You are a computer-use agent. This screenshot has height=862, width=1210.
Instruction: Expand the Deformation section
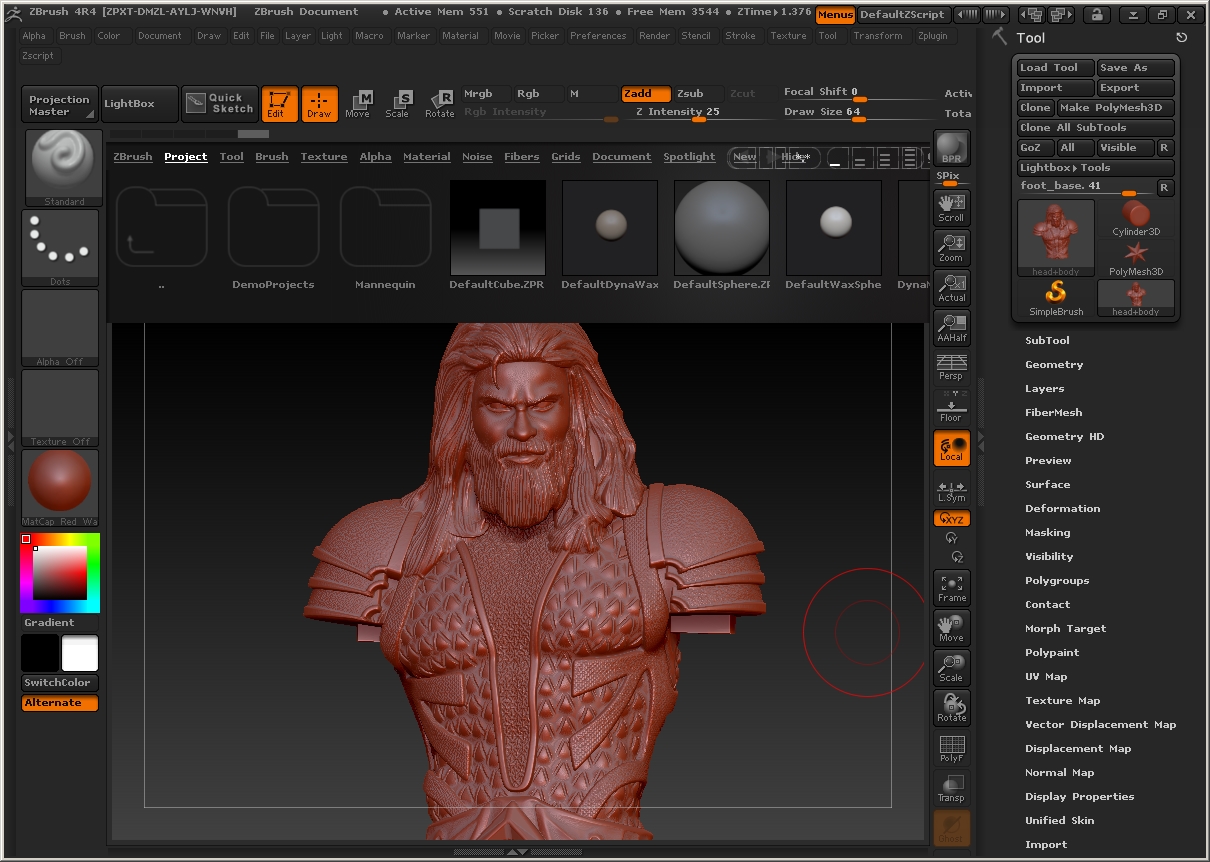point(1062,508)
